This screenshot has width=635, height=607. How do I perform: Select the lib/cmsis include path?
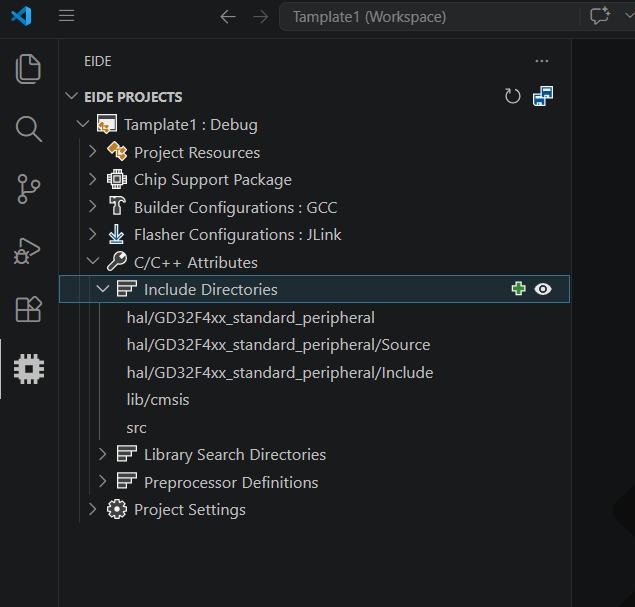coord(158,400)
